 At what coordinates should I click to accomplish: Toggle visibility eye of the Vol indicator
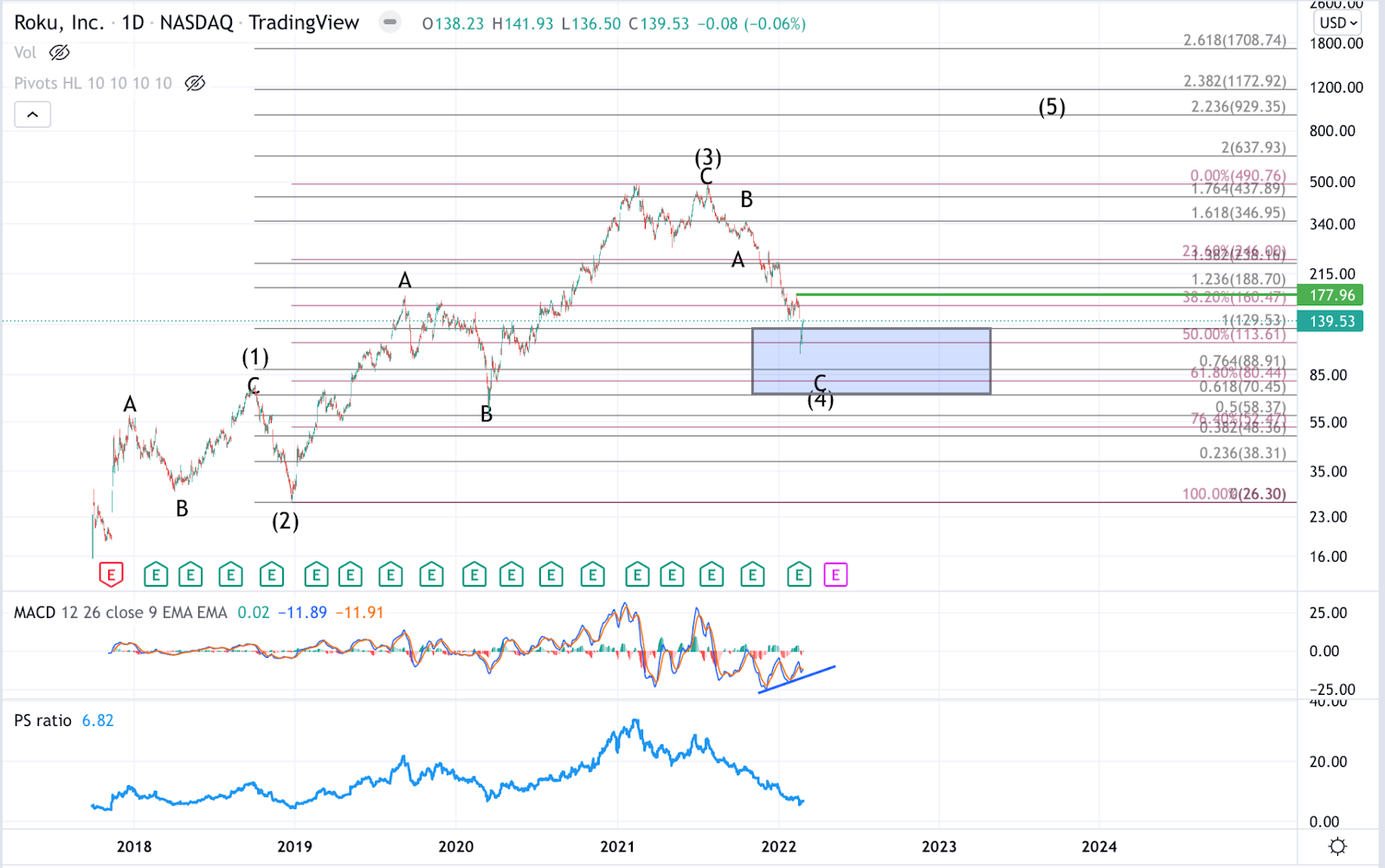point(59,53)
